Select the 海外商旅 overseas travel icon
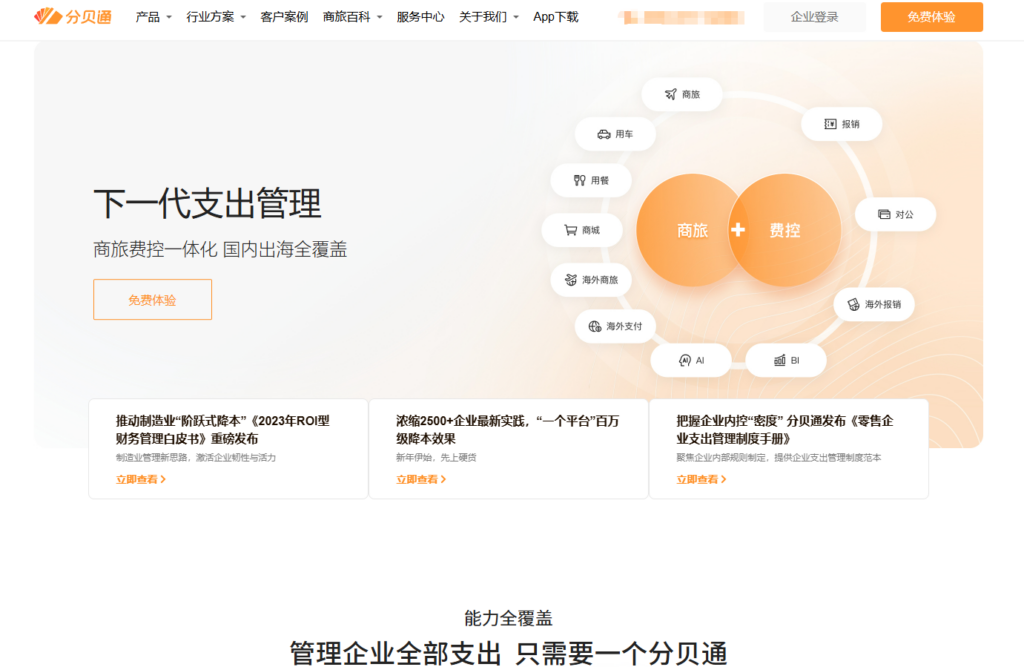Viewport: 1024px width, 667px height. tap(591, 280)
